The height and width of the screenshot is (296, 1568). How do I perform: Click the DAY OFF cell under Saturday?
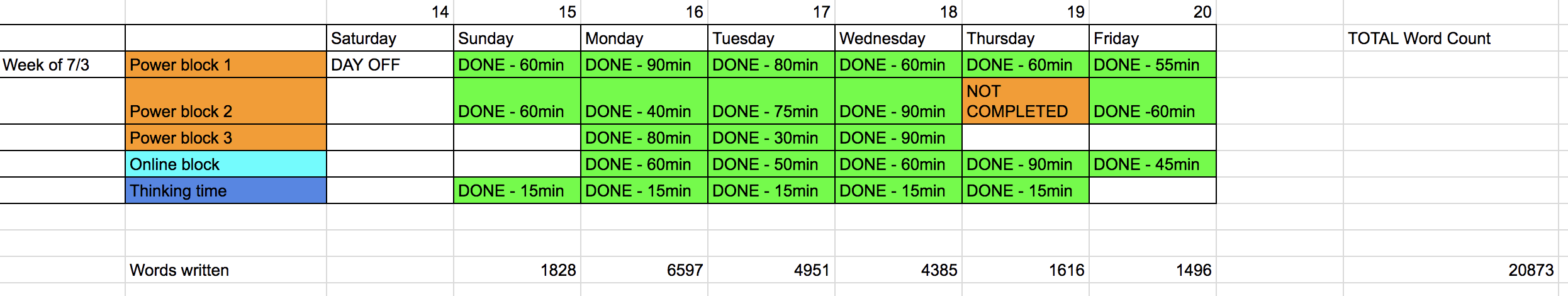[390, 64]
